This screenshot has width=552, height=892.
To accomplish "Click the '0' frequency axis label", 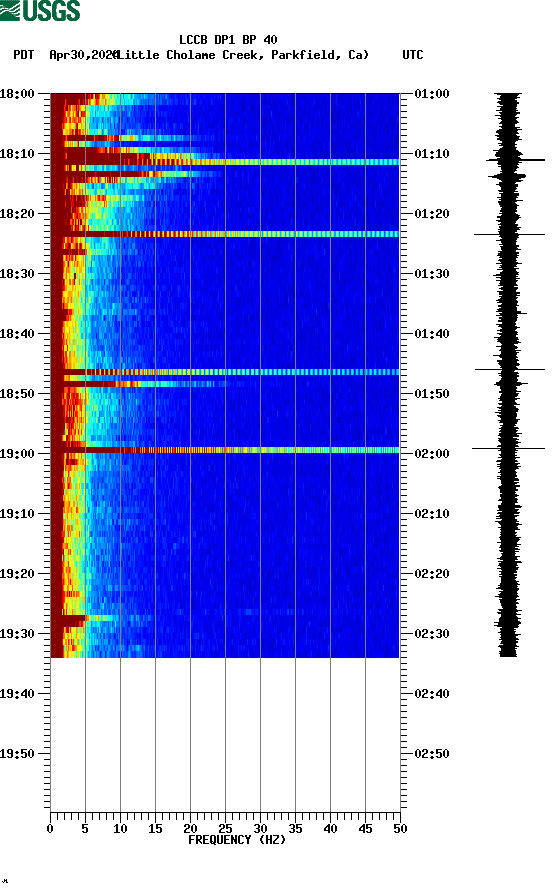I will point(50,829).
